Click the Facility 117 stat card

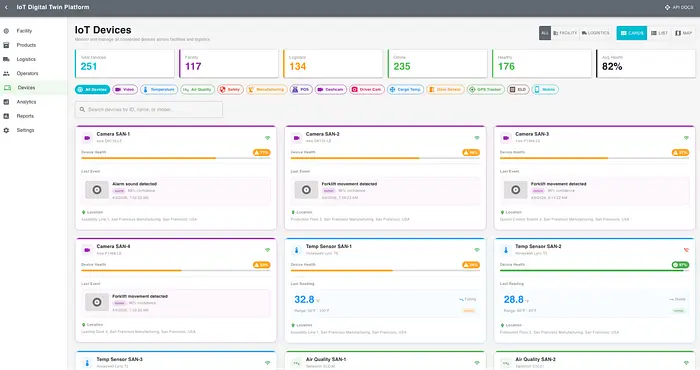click(229, 63)
